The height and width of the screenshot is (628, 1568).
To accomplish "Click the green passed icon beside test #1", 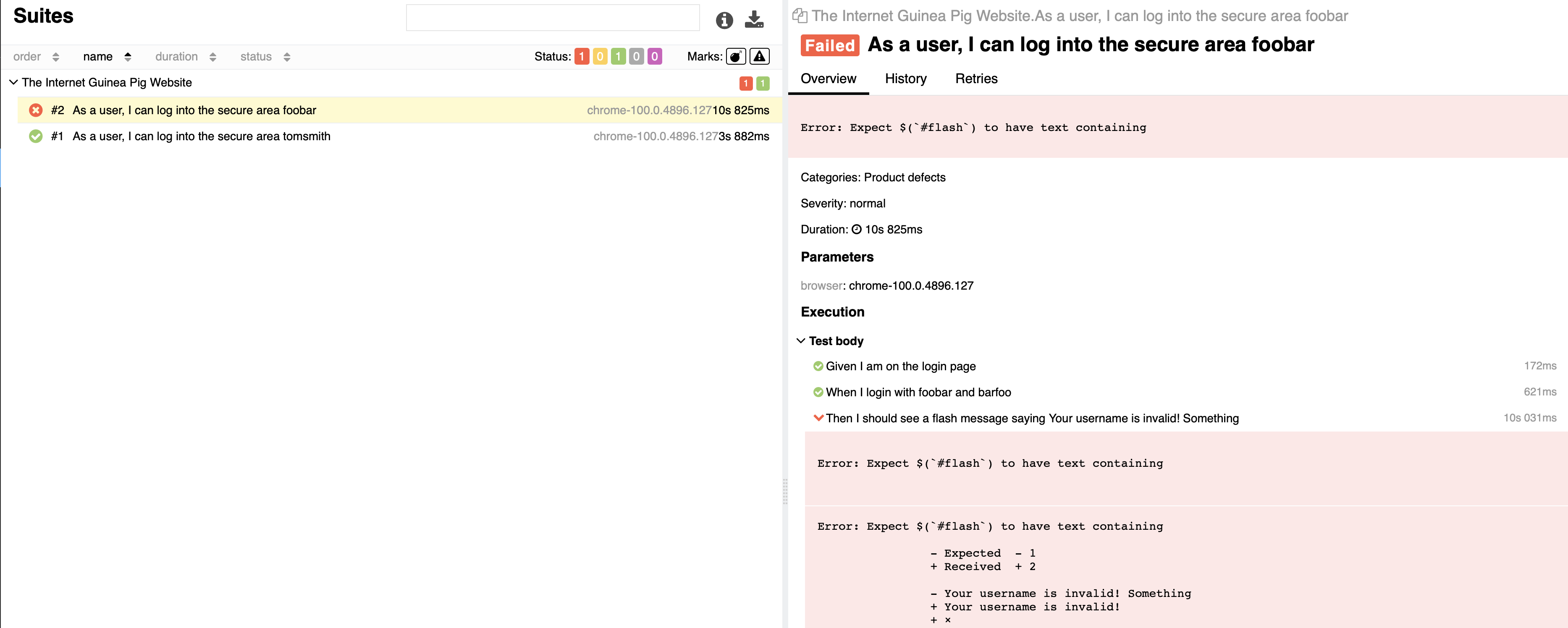I will (x=35, y=136).
